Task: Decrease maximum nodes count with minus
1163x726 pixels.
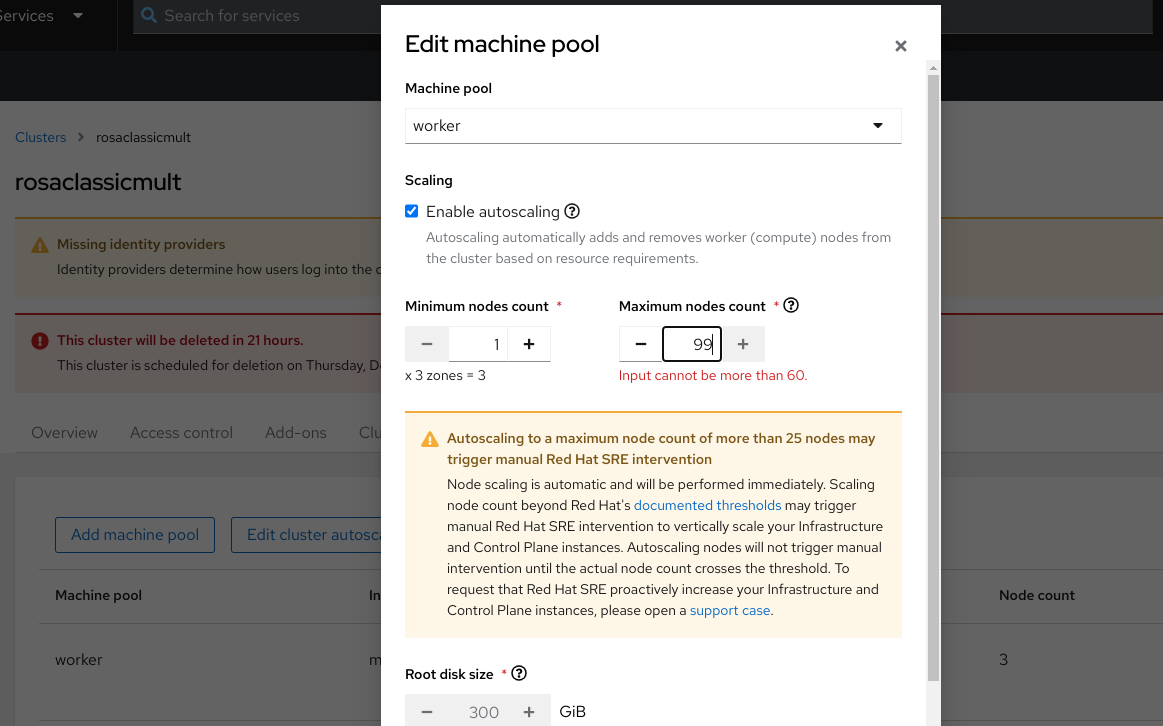Action: (641, 344)
